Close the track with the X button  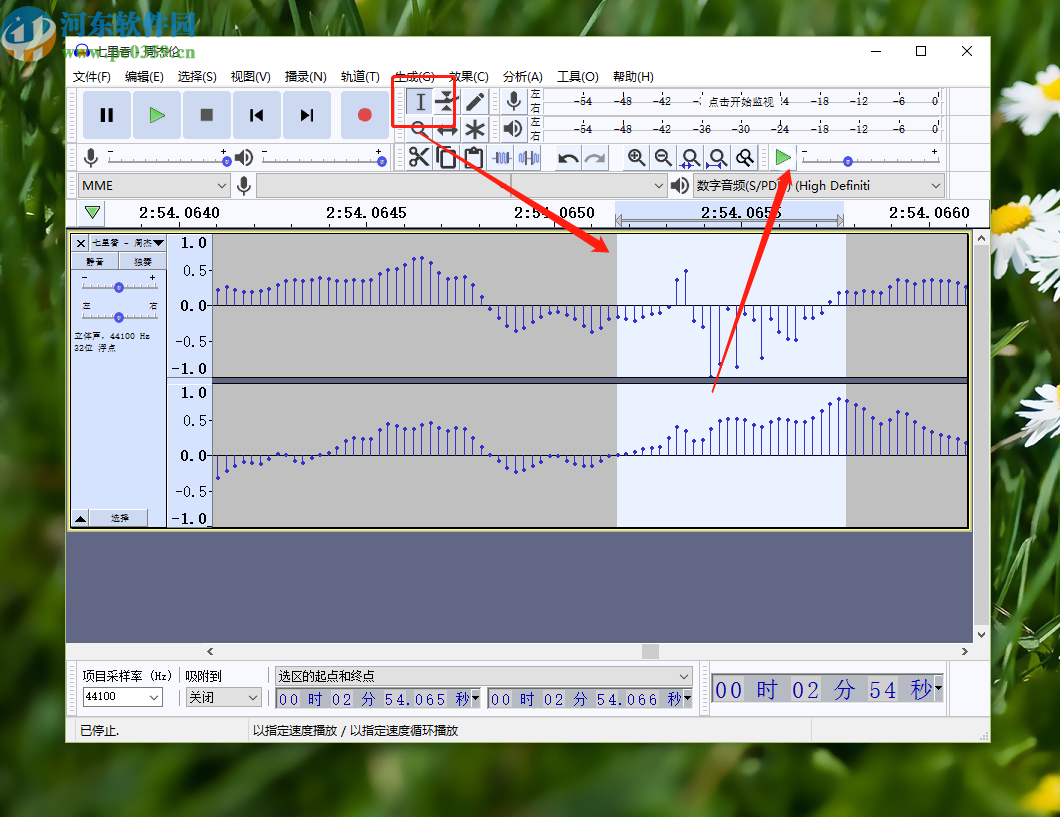coord(80,243)
